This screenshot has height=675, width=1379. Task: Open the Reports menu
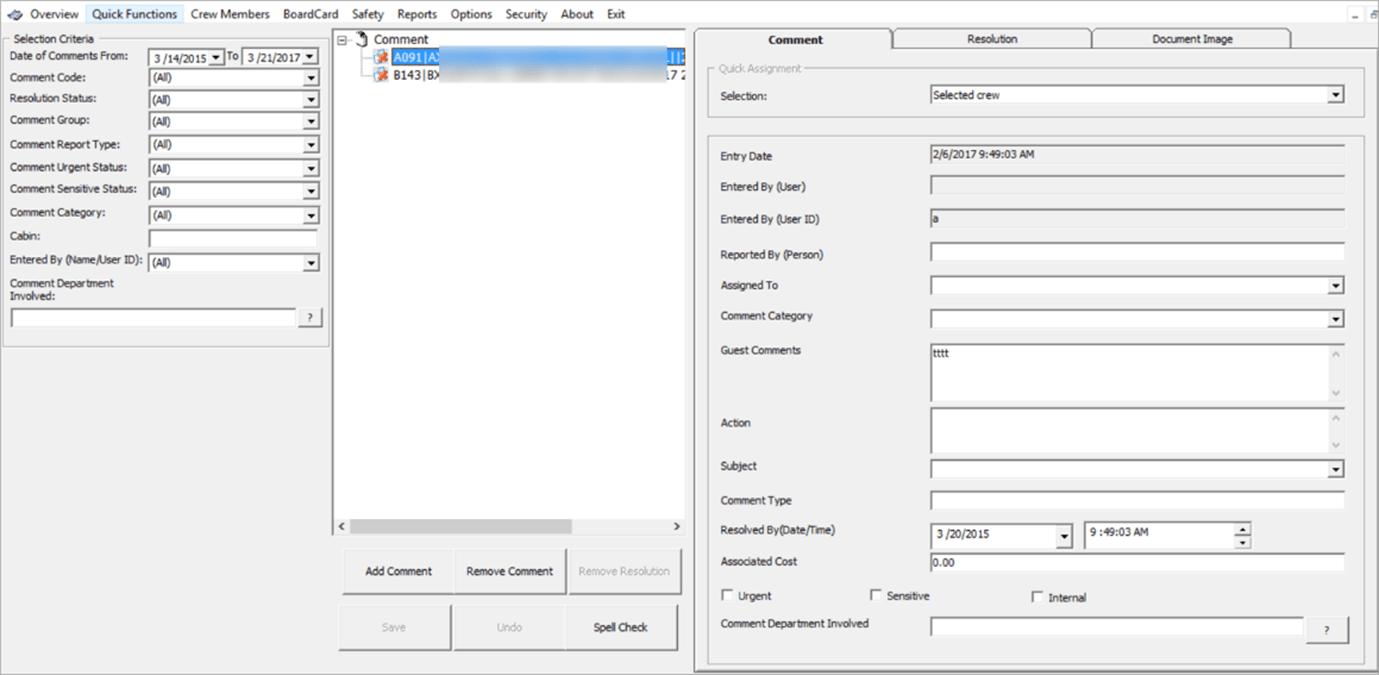[x=417, y=14]
